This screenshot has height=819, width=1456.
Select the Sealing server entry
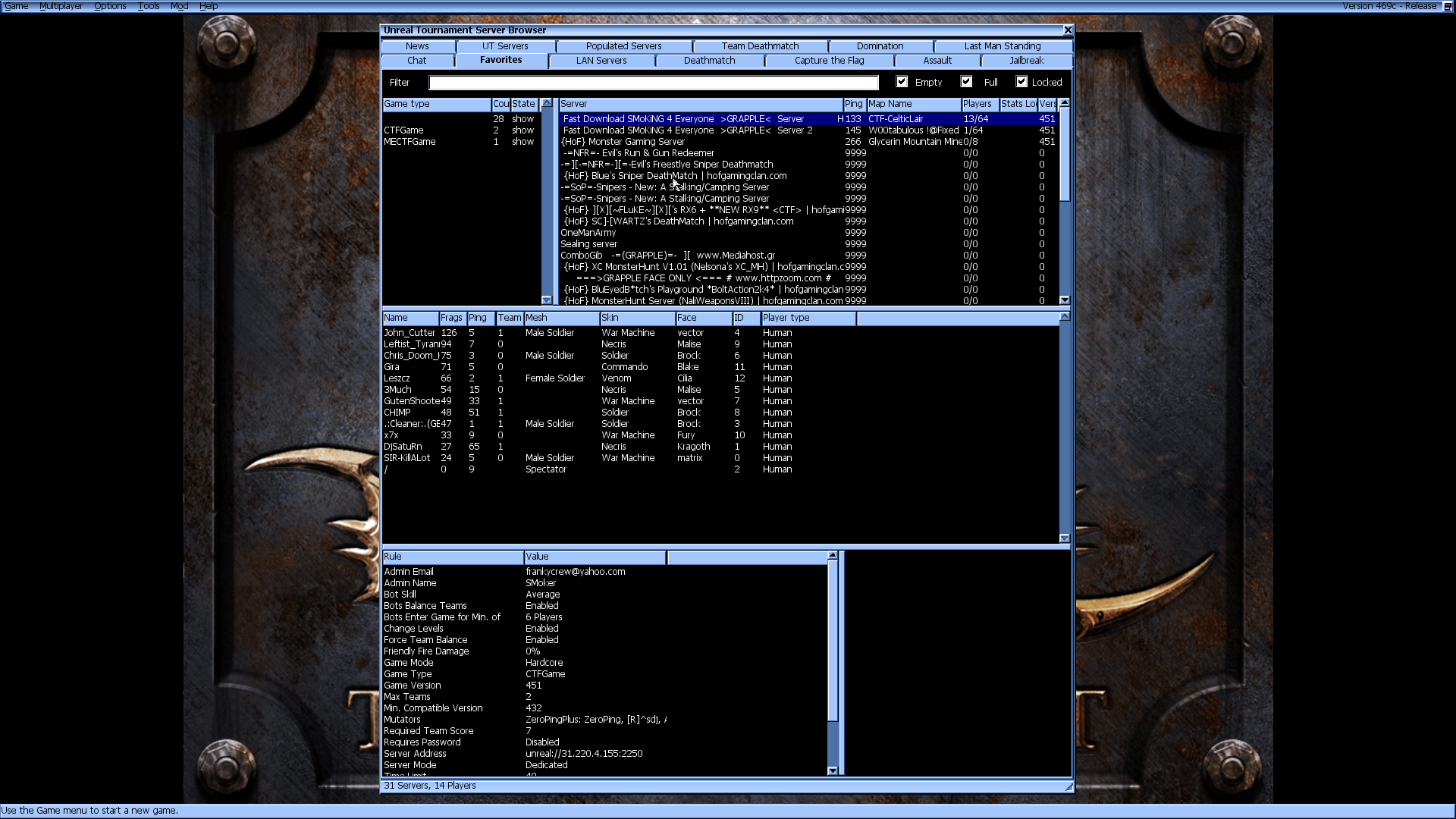tap(808, 244)
